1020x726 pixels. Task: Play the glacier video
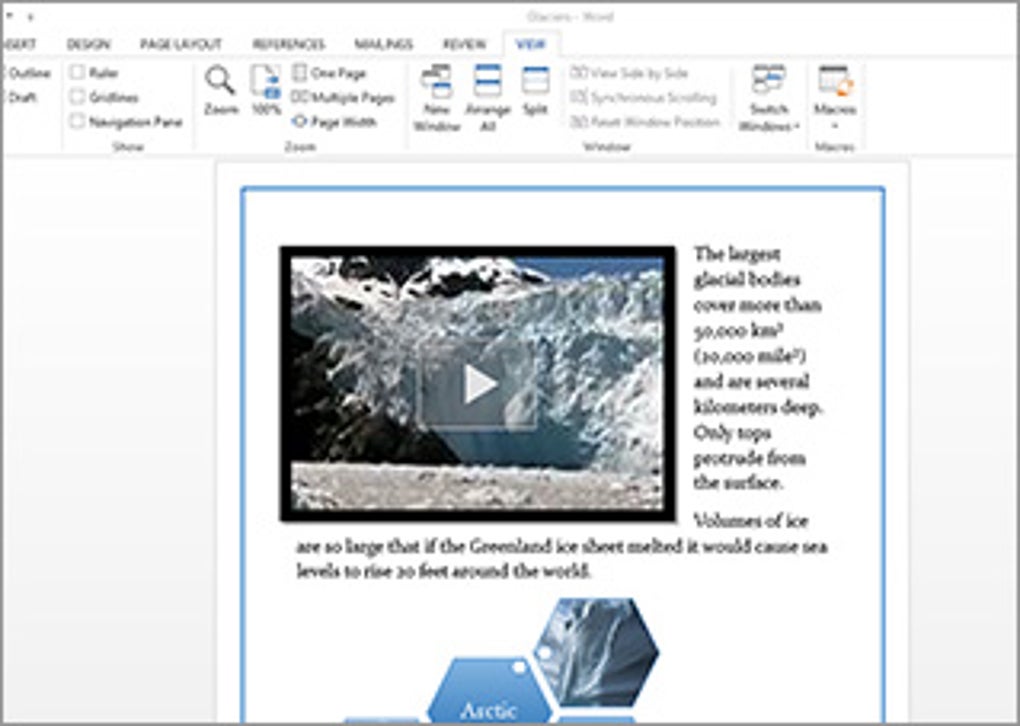(479, 384)
